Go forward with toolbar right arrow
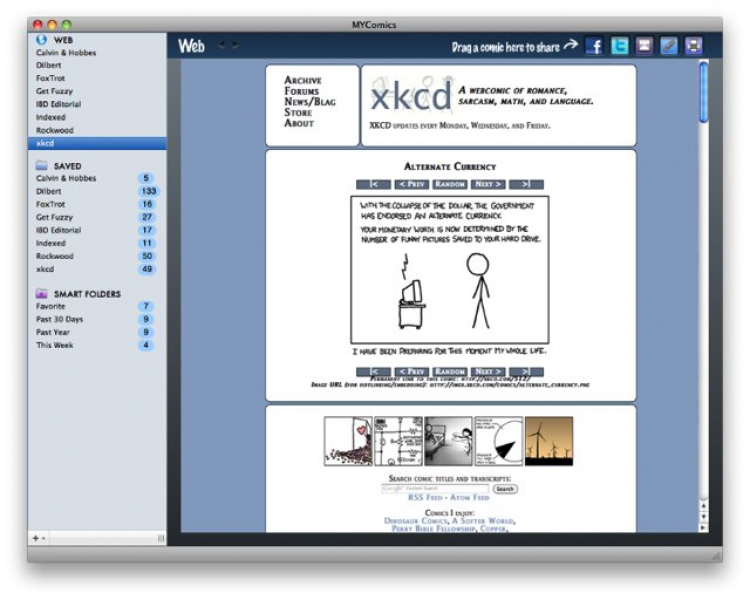 pyautogui.click(x=235, y=45)
